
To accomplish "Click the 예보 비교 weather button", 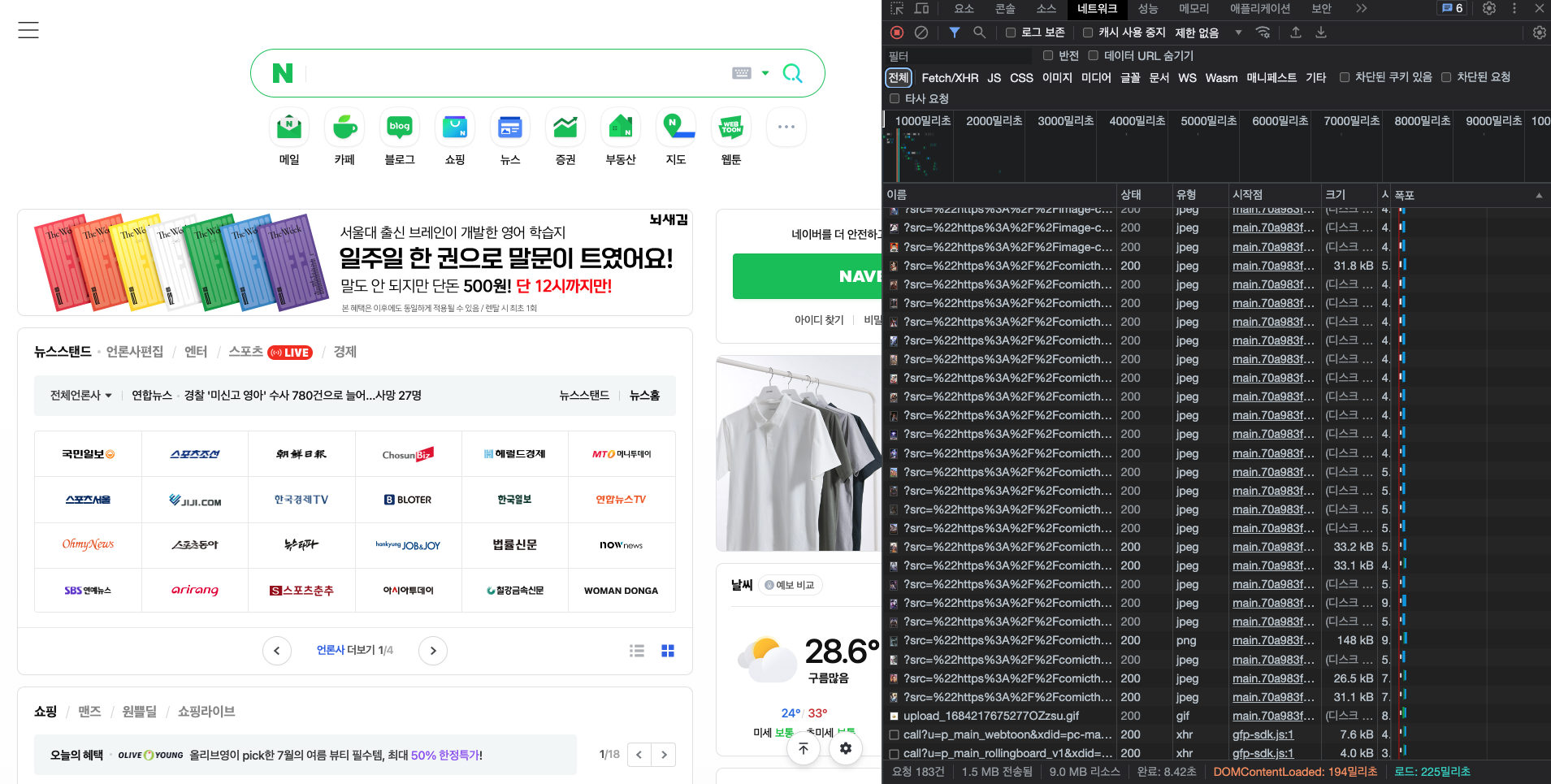I will coord(791,585).
